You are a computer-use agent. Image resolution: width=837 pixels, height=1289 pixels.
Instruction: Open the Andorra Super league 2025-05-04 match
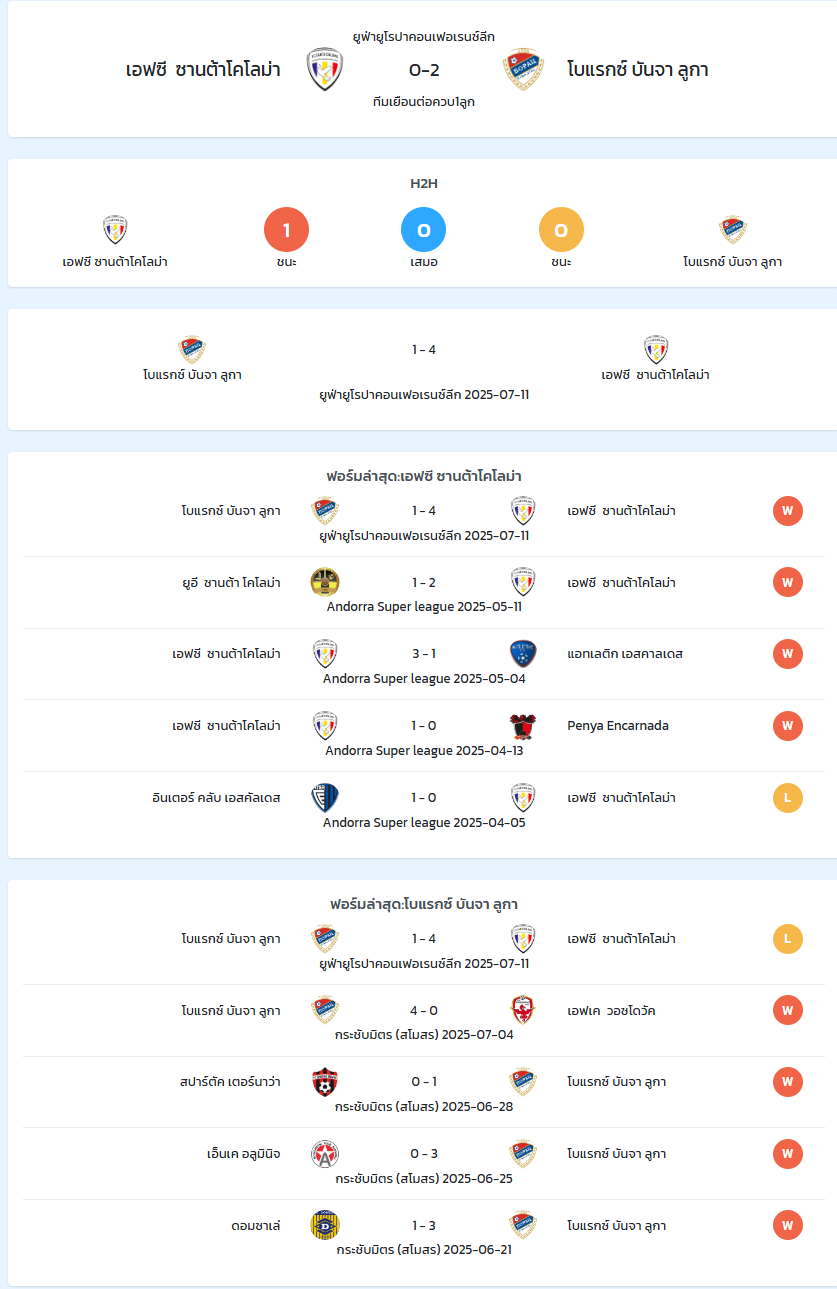click(x=424, y=664)
